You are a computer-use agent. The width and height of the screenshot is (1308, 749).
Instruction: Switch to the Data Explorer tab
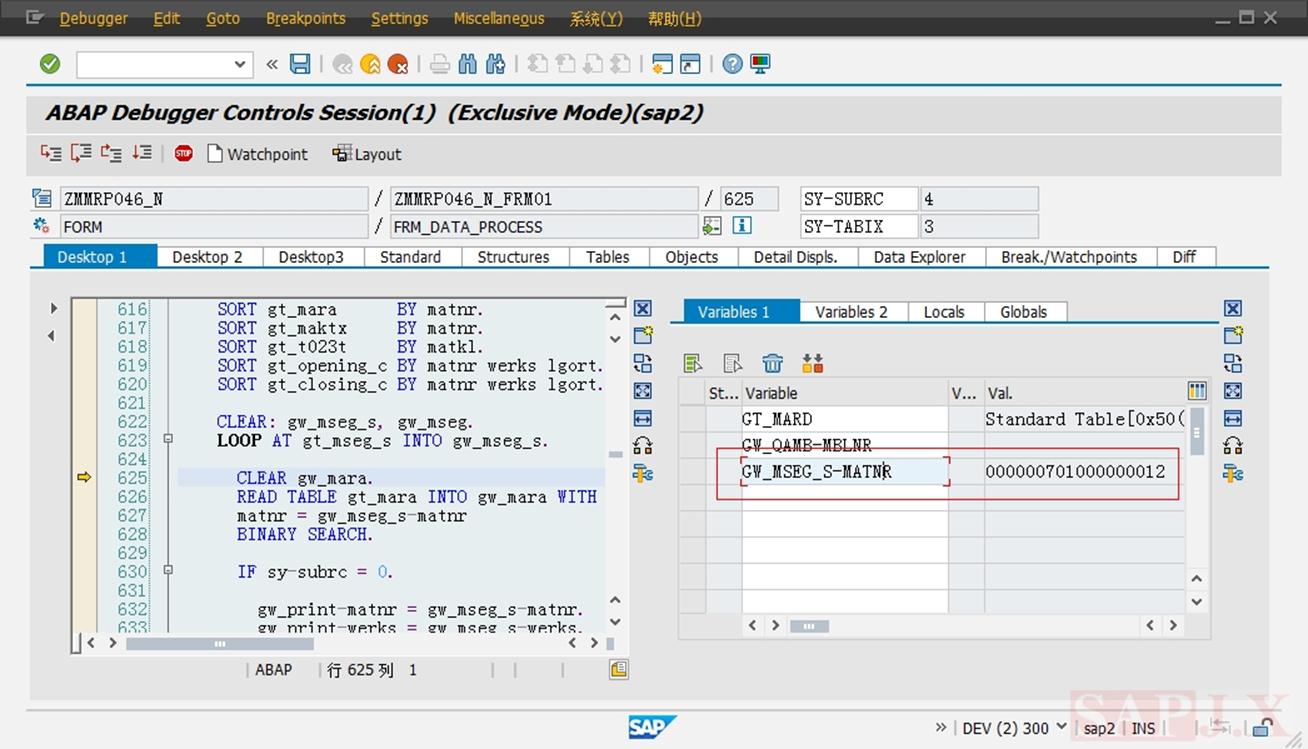point(920,257)
